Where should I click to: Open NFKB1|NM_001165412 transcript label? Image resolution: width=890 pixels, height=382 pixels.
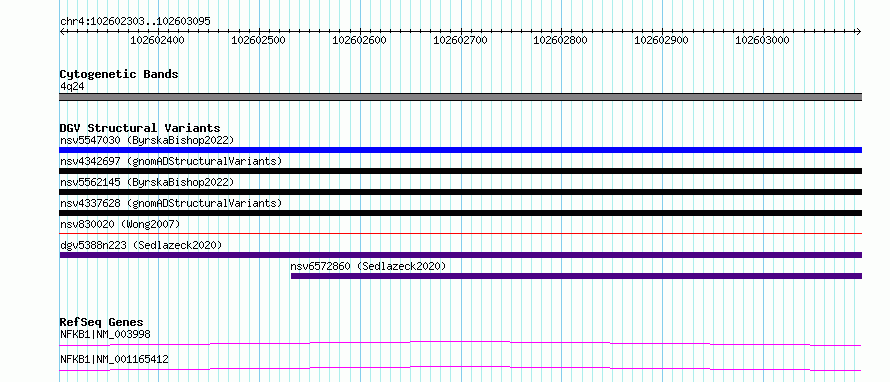click(114, 359)
